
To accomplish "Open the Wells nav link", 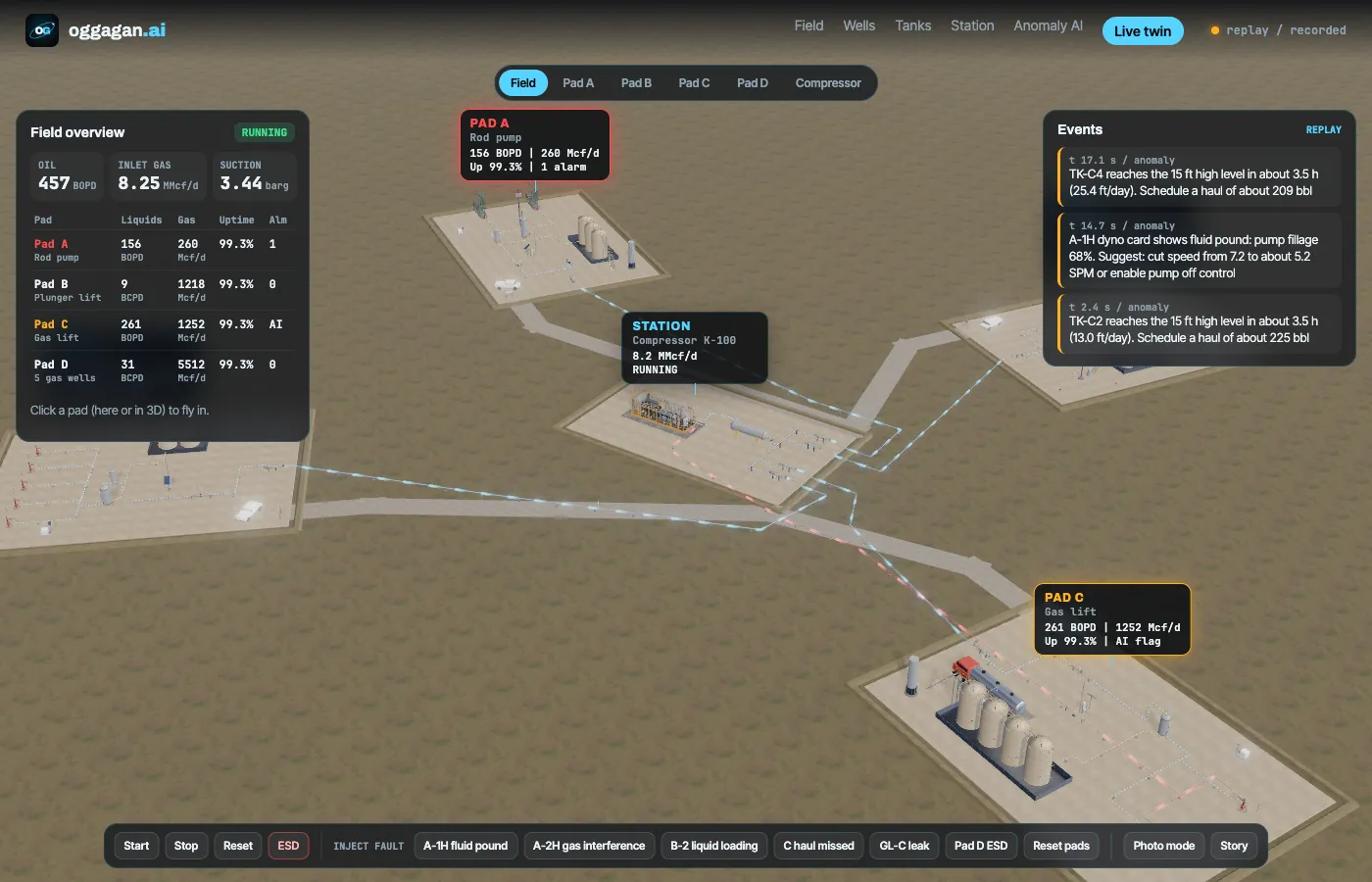I will [x=858, y=25].
